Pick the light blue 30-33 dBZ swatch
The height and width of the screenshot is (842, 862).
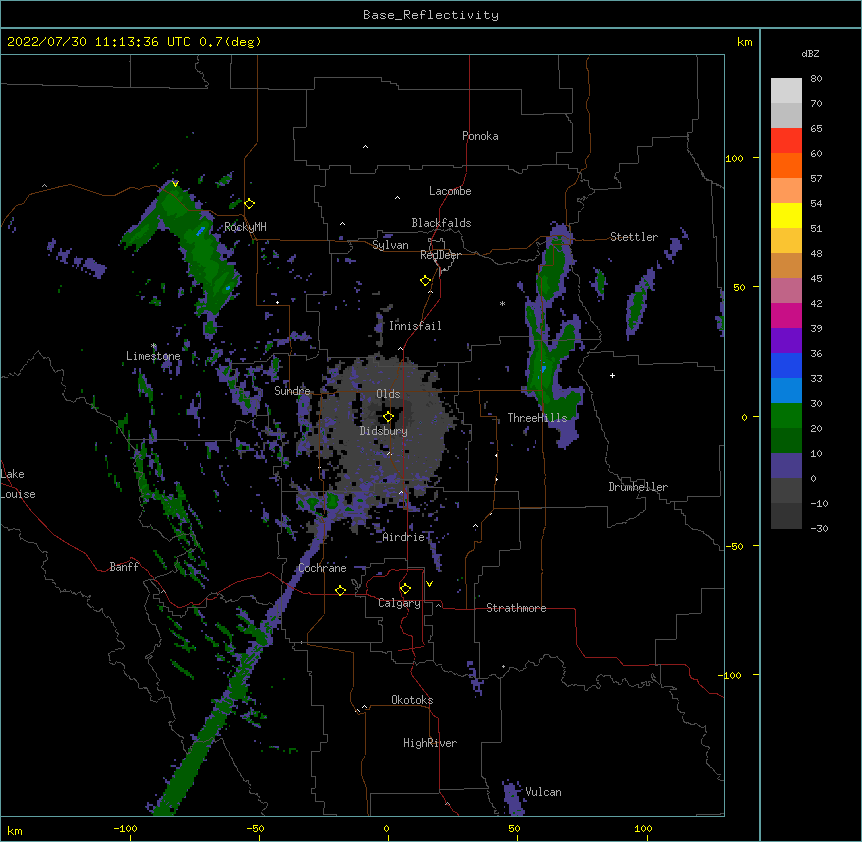tap(786, 390)
